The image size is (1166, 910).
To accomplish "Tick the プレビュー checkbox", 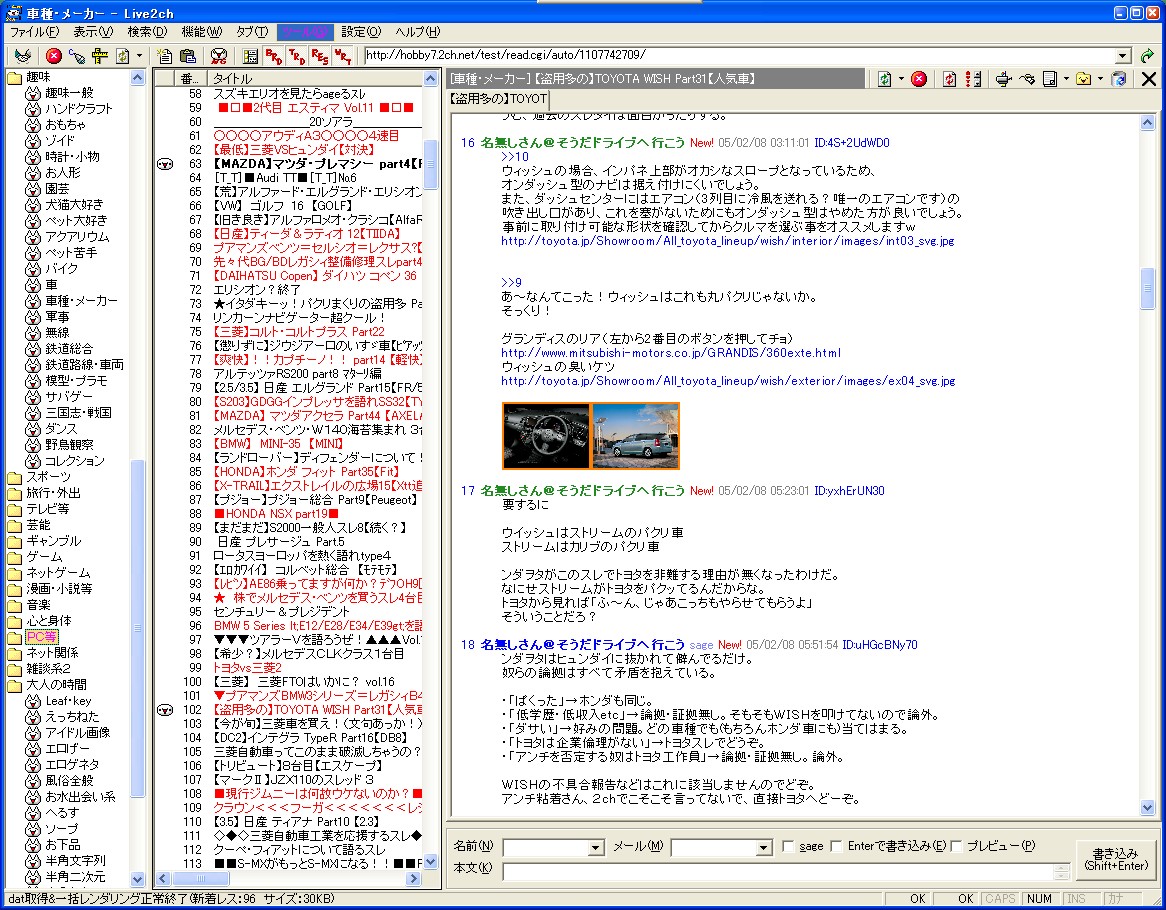I will [956, 846].
